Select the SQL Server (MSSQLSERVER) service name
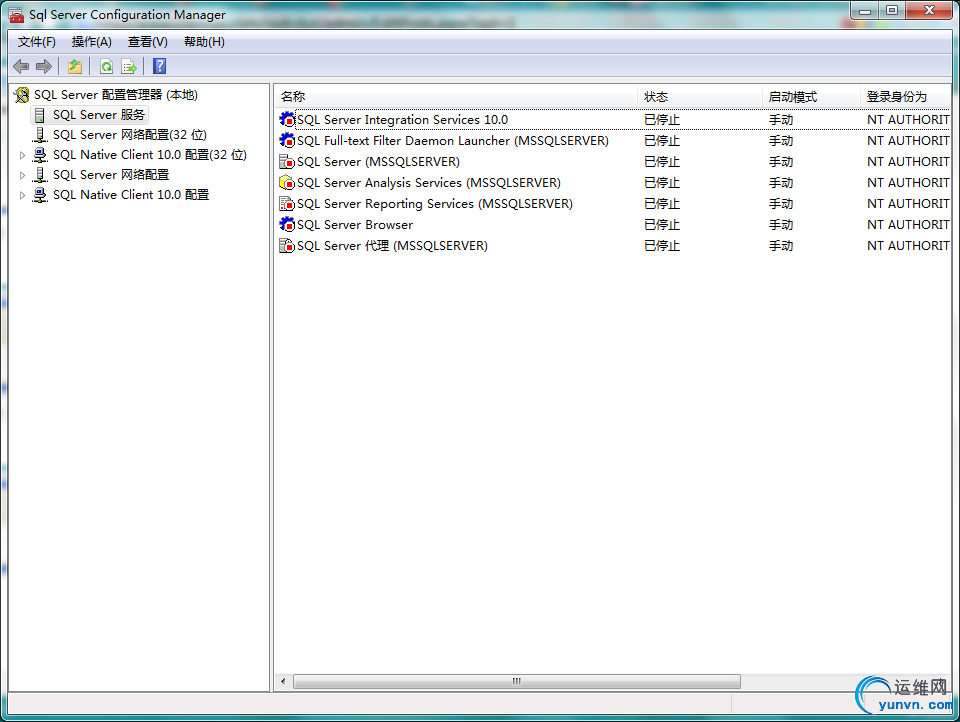This screenshot has height=722, width=960. 378,162
